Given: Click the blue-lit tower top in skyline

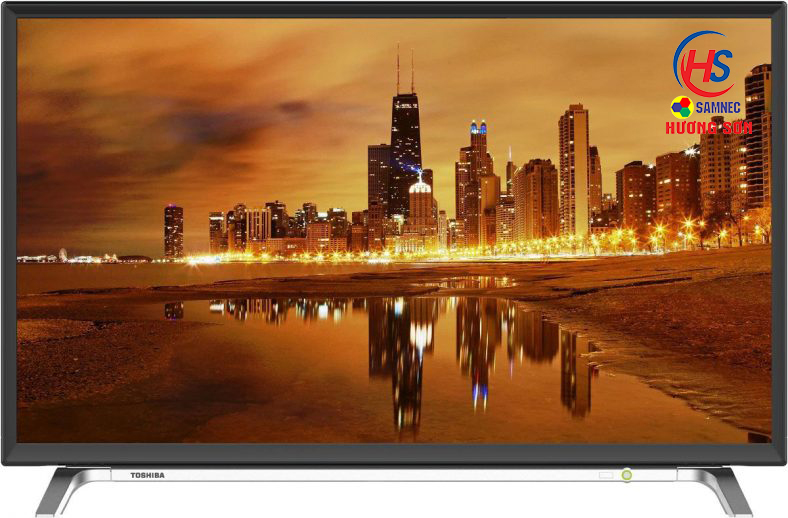Looking at the screenshot, I should 478,128.
